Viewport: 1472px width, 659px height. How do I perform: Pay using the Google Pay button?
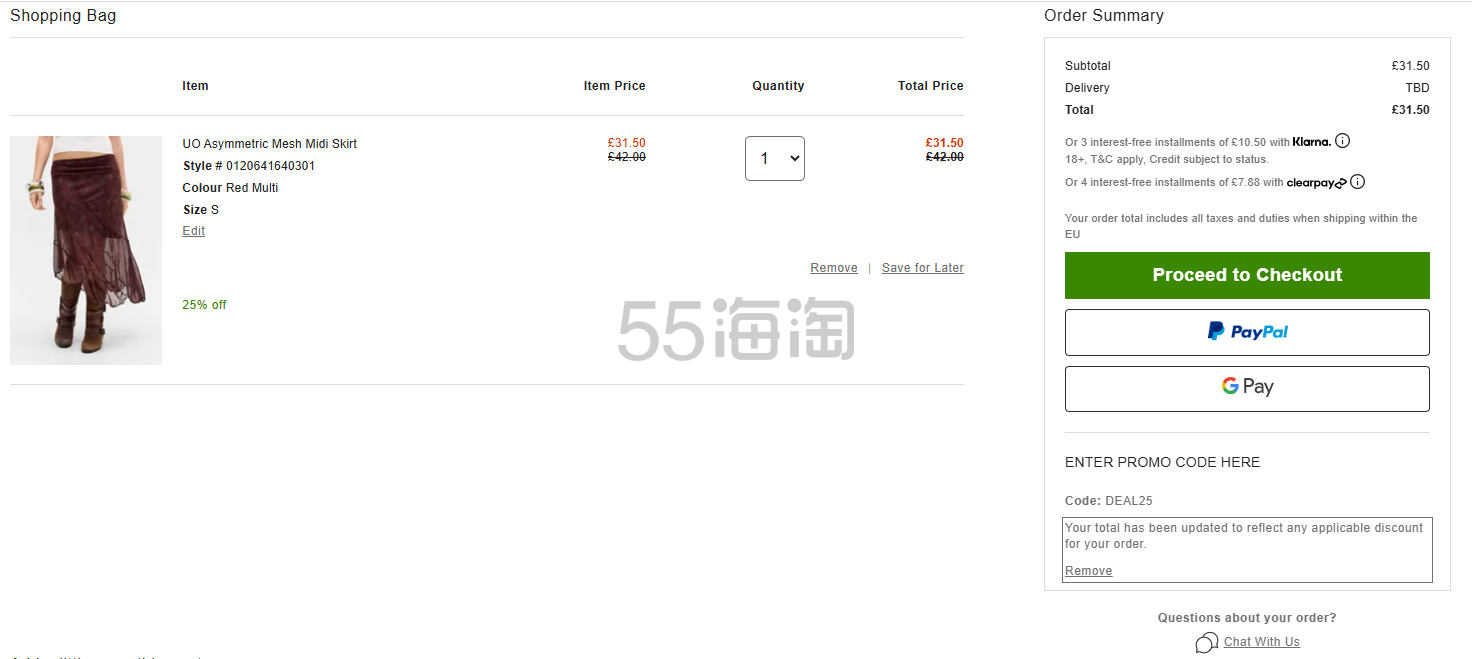pyautogui.click(x=1247, y=388)
